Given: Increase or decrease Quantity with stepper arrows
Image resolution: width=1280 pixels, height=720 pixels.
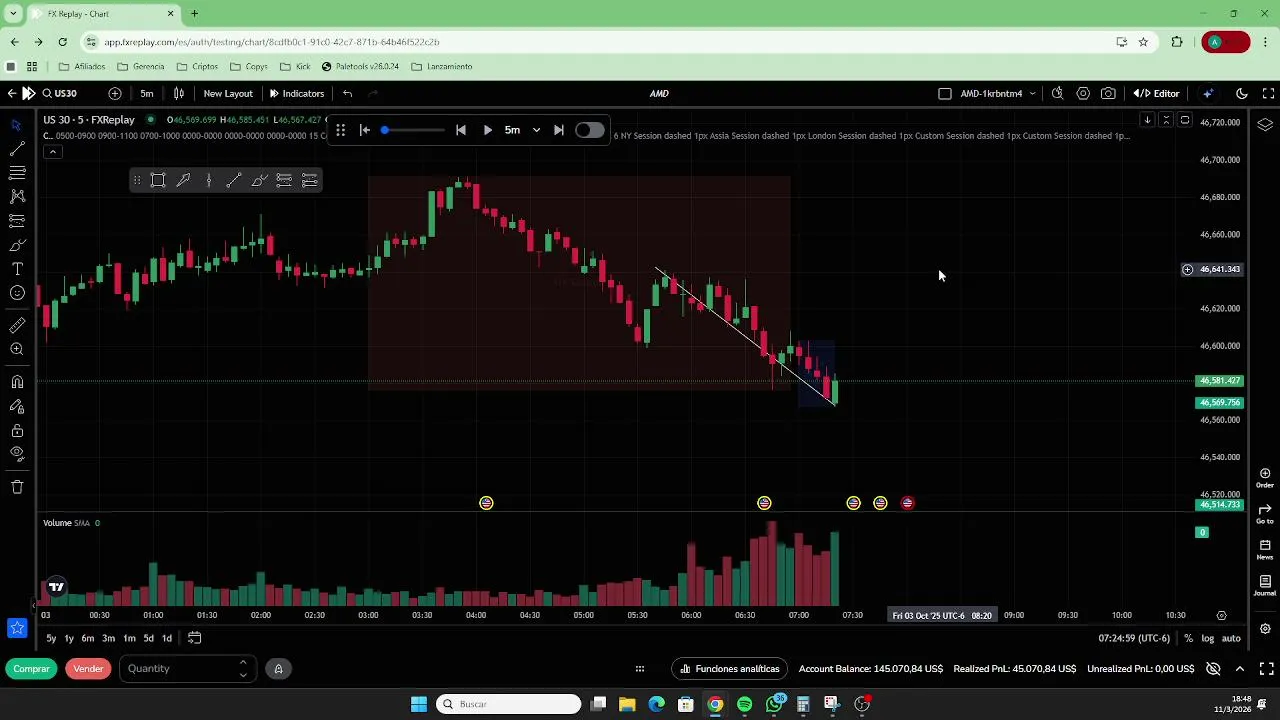Looking at the screenshot, I should point(242,668).
